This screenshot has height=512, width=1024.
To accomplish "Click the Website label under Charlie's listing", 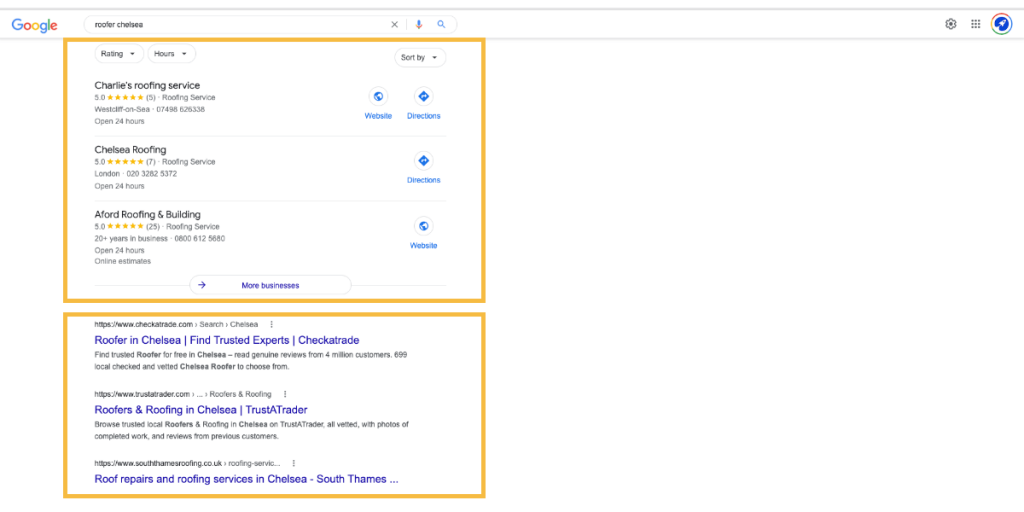I will click(378, 116).
